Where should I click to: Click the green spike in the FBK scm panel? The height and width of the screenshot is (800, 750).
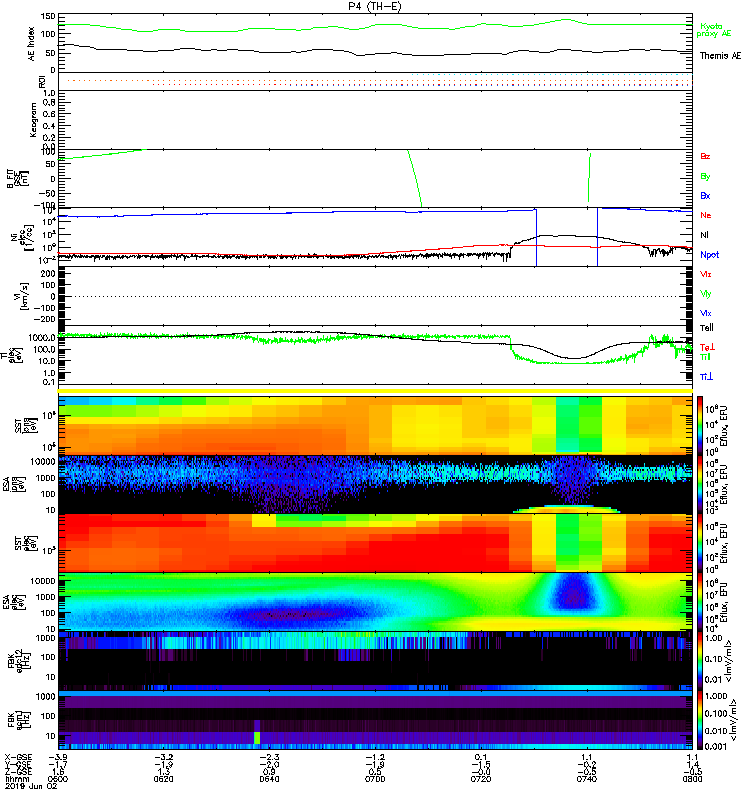click(x=257, y=737)
